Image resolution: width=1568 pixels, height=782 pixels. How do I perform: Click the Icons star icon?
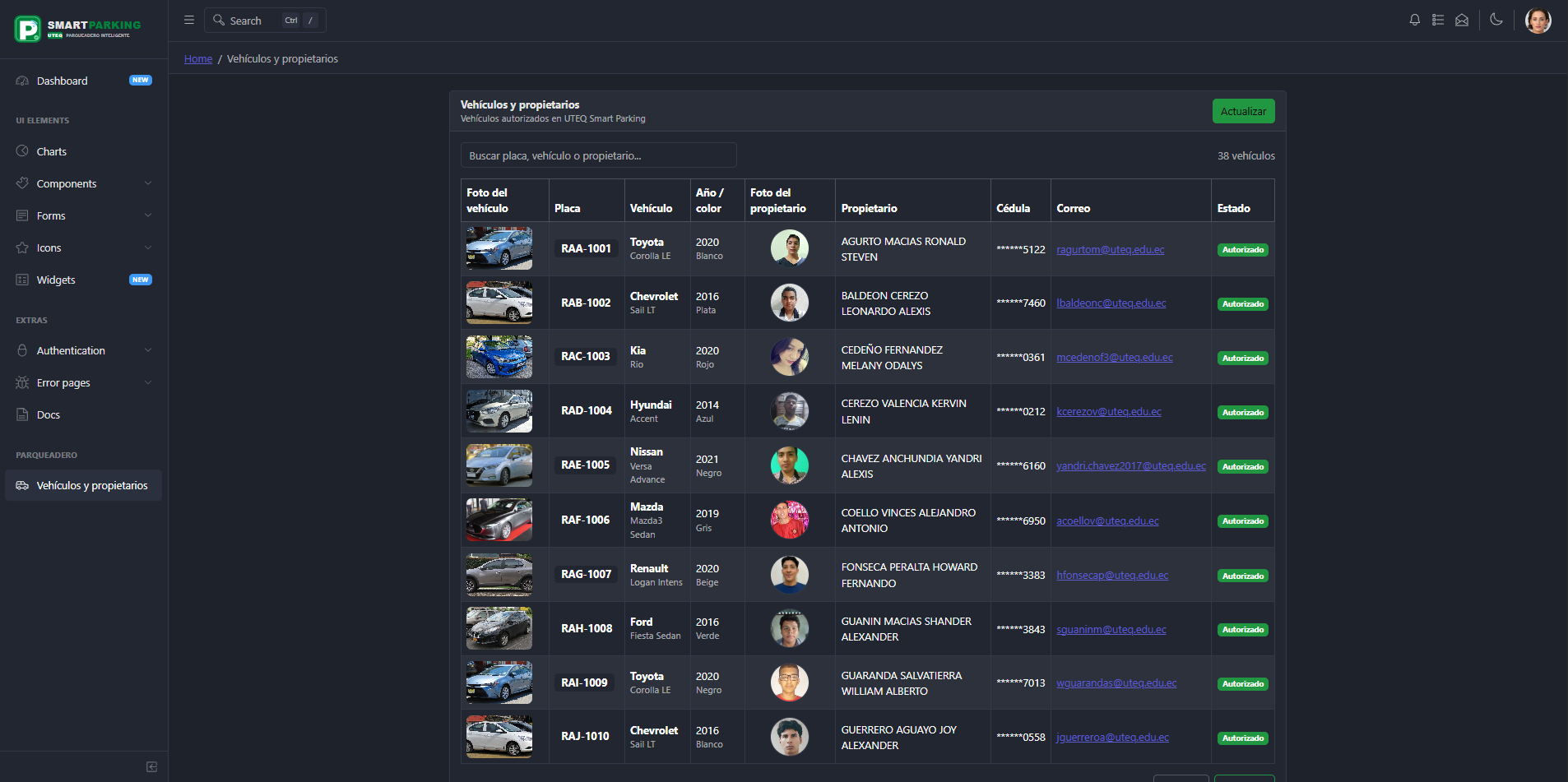tap(22, 248)
